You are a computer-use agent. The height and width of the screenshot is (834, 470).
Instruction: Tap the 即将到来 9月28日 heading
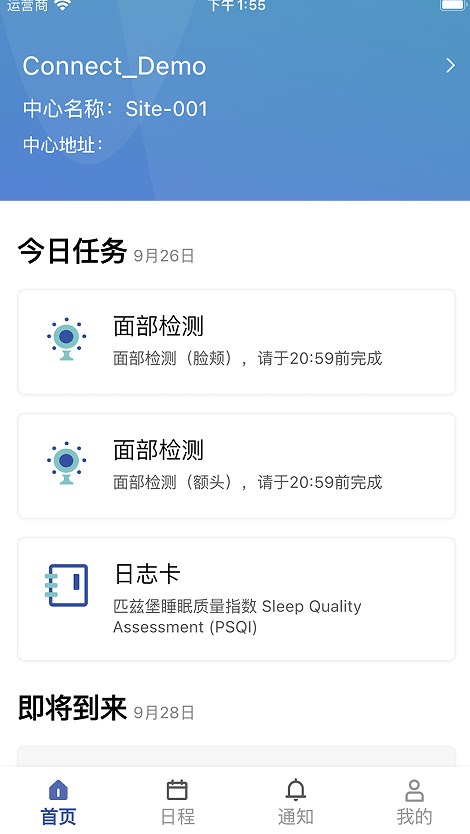106,708
